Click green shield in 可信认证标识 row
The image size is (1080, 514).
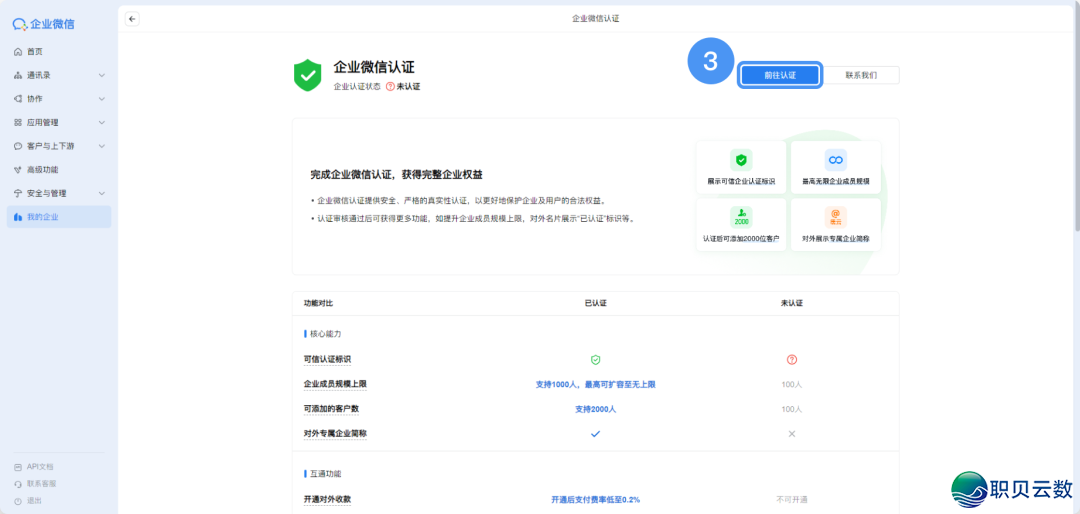click(596, 360)
